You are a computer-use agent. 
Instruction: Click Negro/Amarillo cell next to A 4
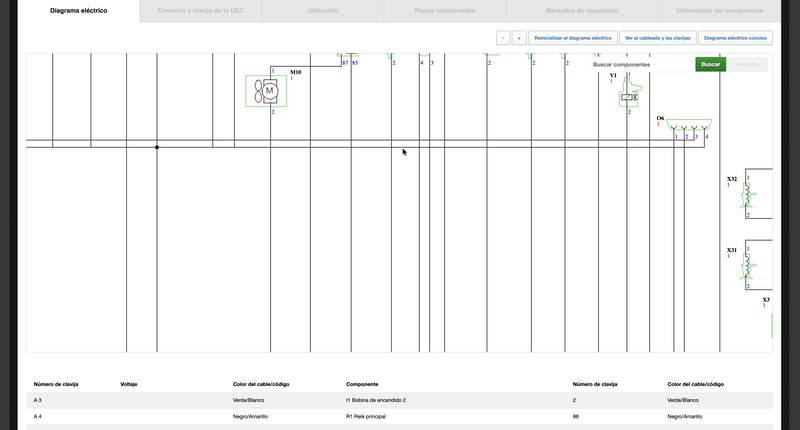point(250,417)
